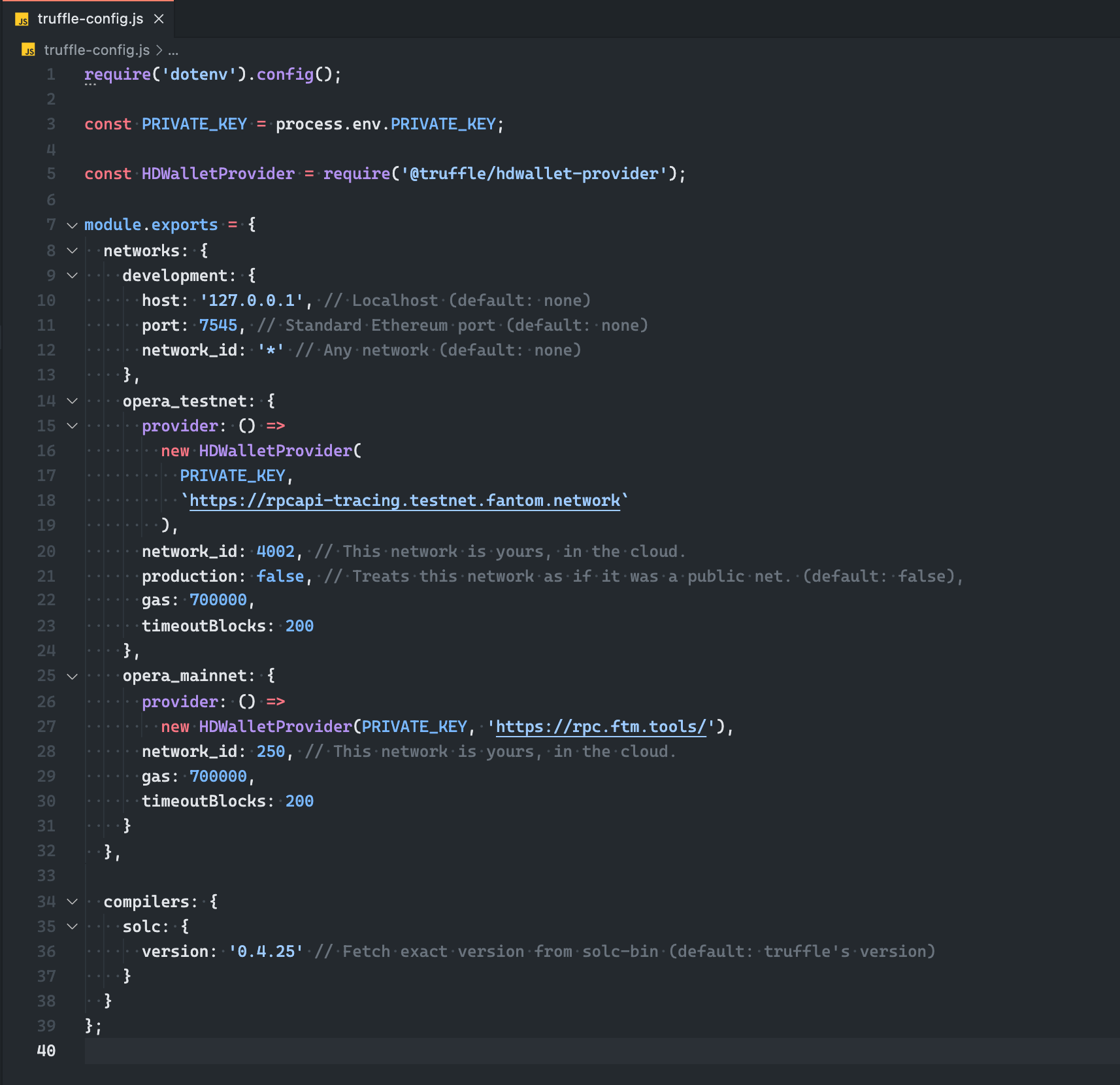
Task: Collapse the solc block
Action: [x=72, y=927]
